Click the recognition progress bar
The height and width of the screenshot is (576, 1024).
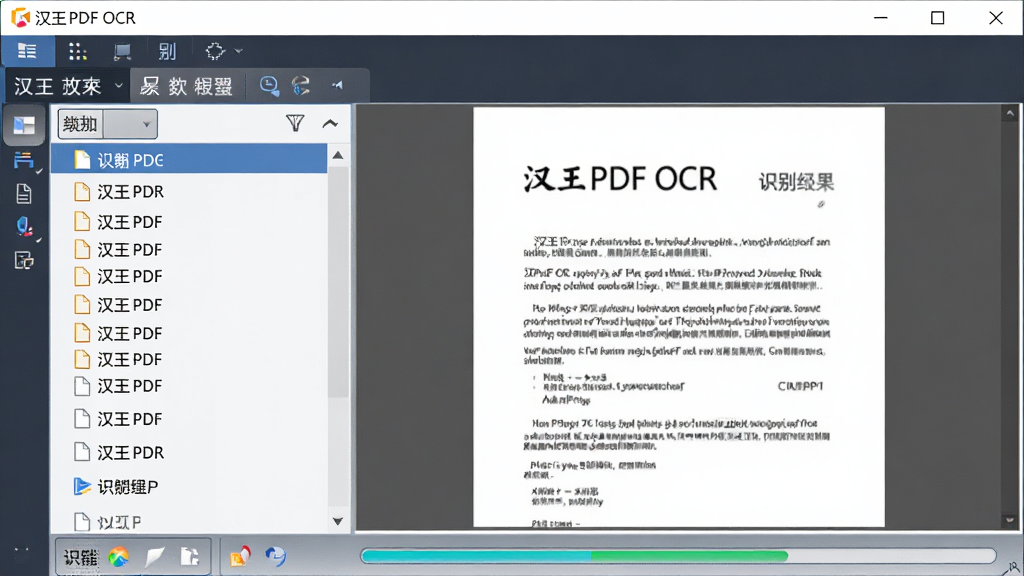coord(678,556)
